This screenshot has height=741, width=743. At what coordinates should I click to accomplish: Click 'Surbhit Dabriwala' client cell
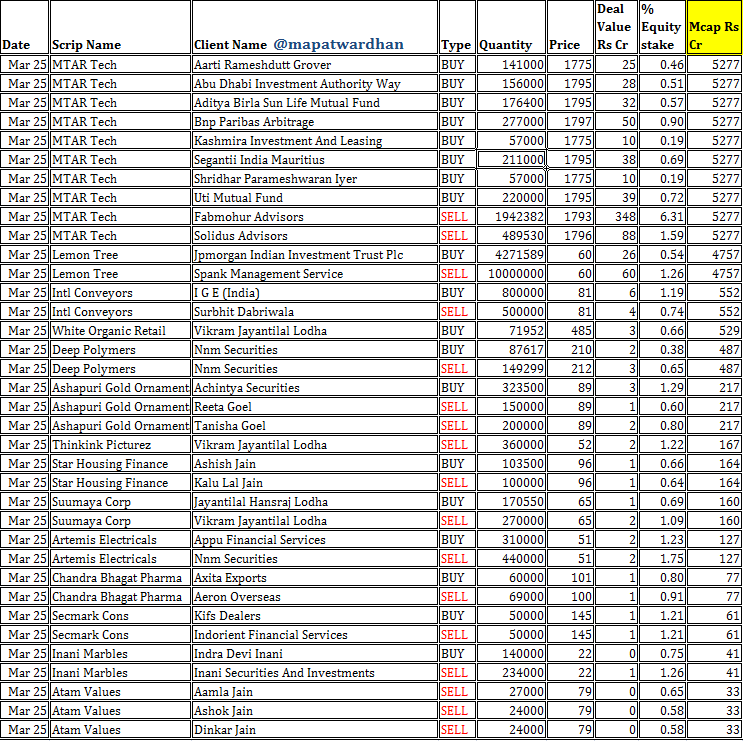(315, 311)
